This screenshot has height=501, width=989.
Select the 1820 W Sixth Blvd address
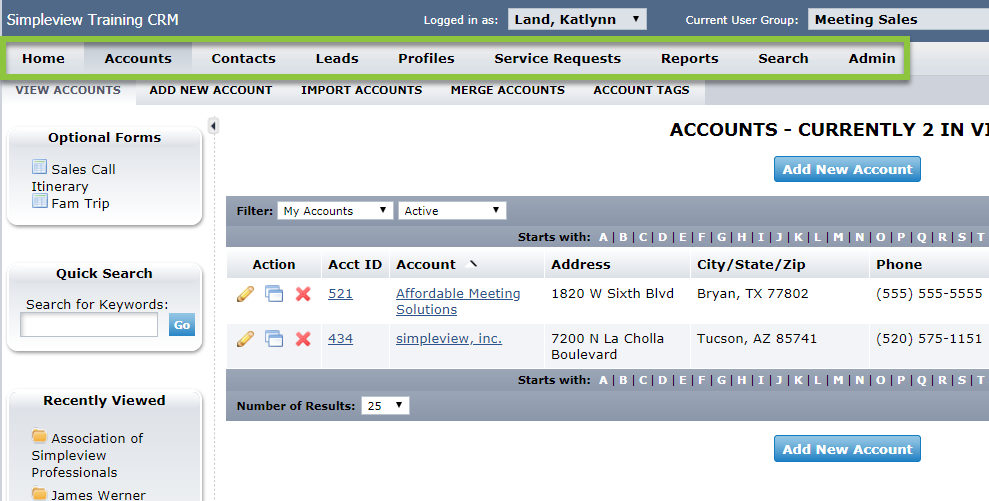pos(612,293)
